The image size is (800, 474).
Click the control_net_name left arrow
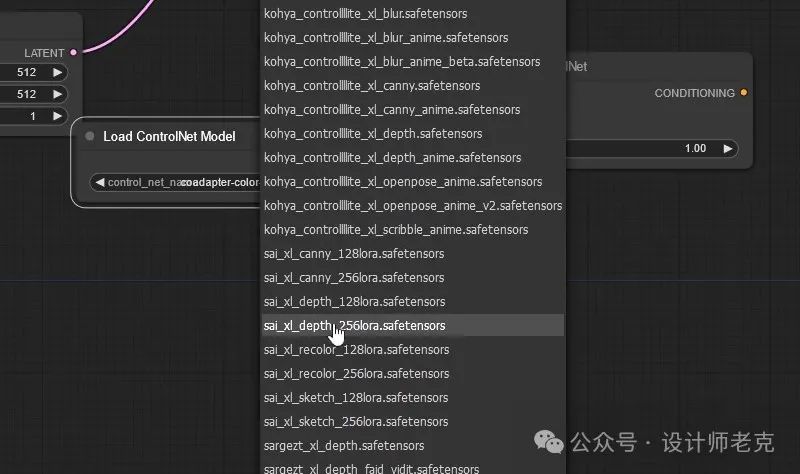coord(99,182)
